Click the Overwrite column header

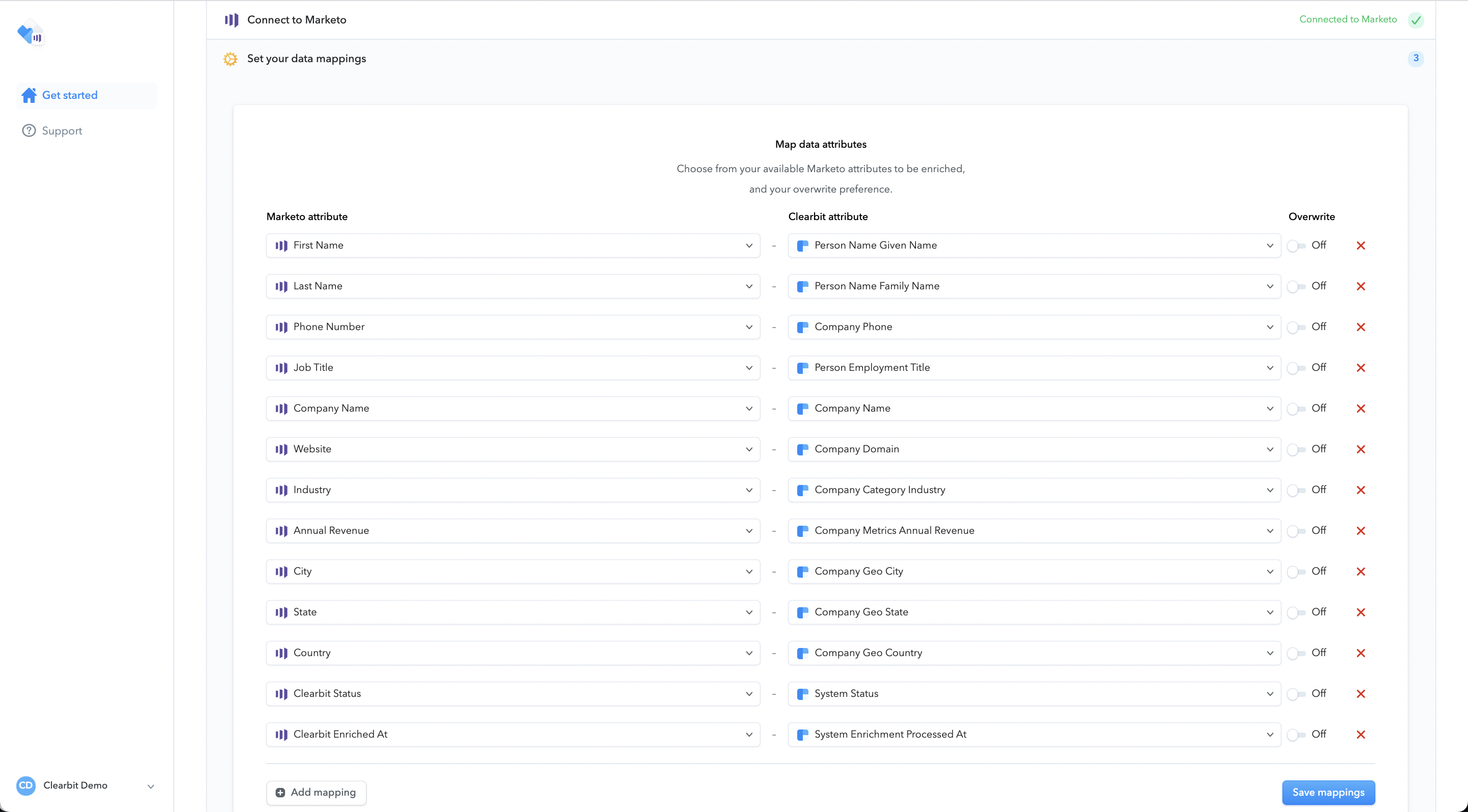tap(1312, 216)
